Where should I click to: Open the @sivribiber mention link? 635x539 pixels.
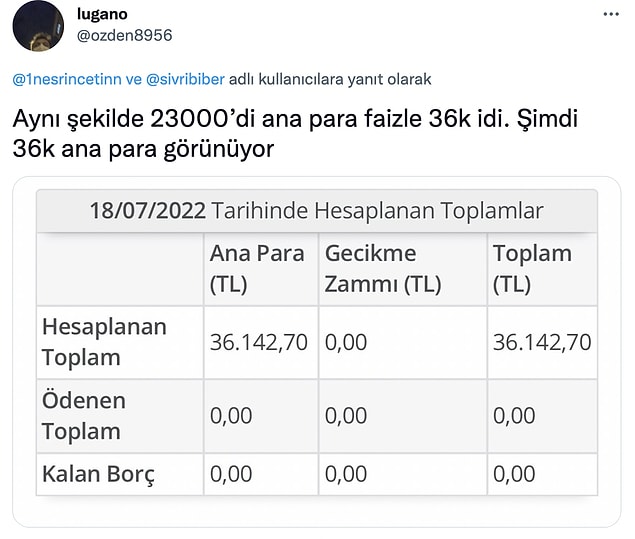click(x=185, y=79)
